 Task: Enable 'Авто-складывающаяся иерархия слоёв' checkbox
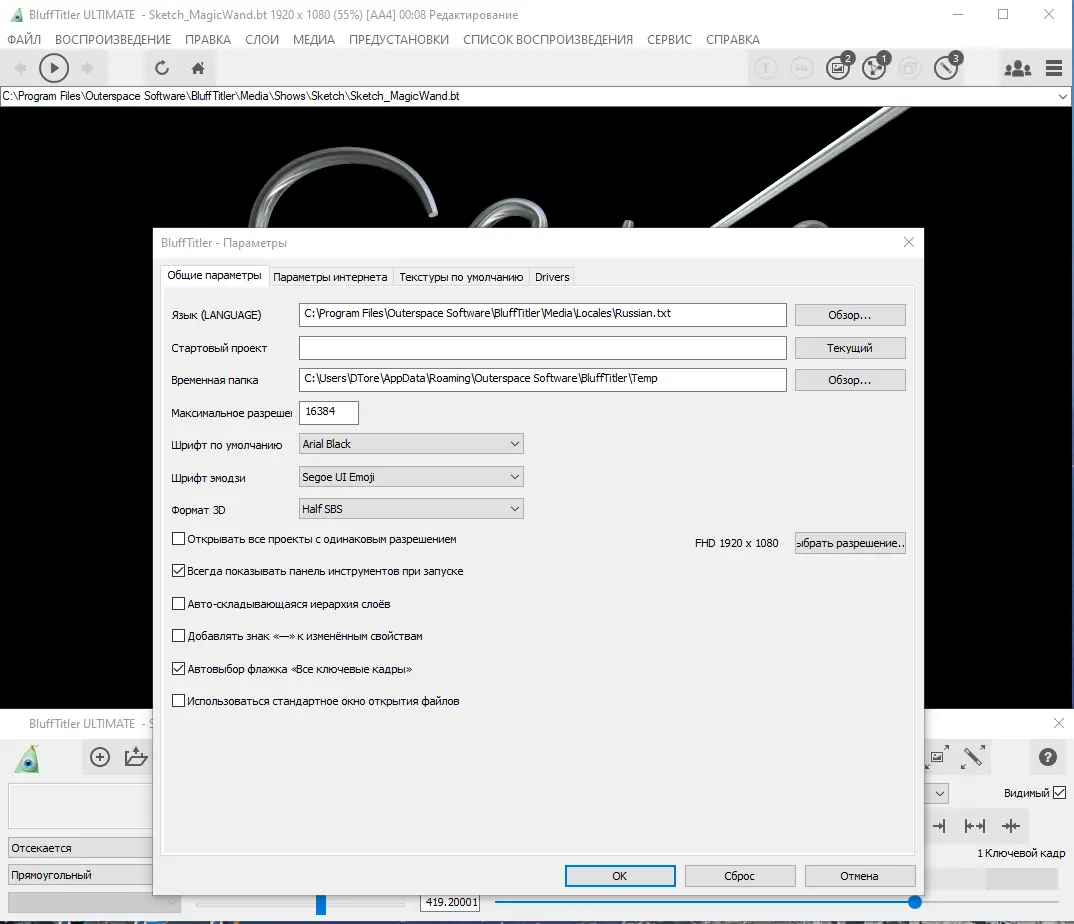(178, 603)
